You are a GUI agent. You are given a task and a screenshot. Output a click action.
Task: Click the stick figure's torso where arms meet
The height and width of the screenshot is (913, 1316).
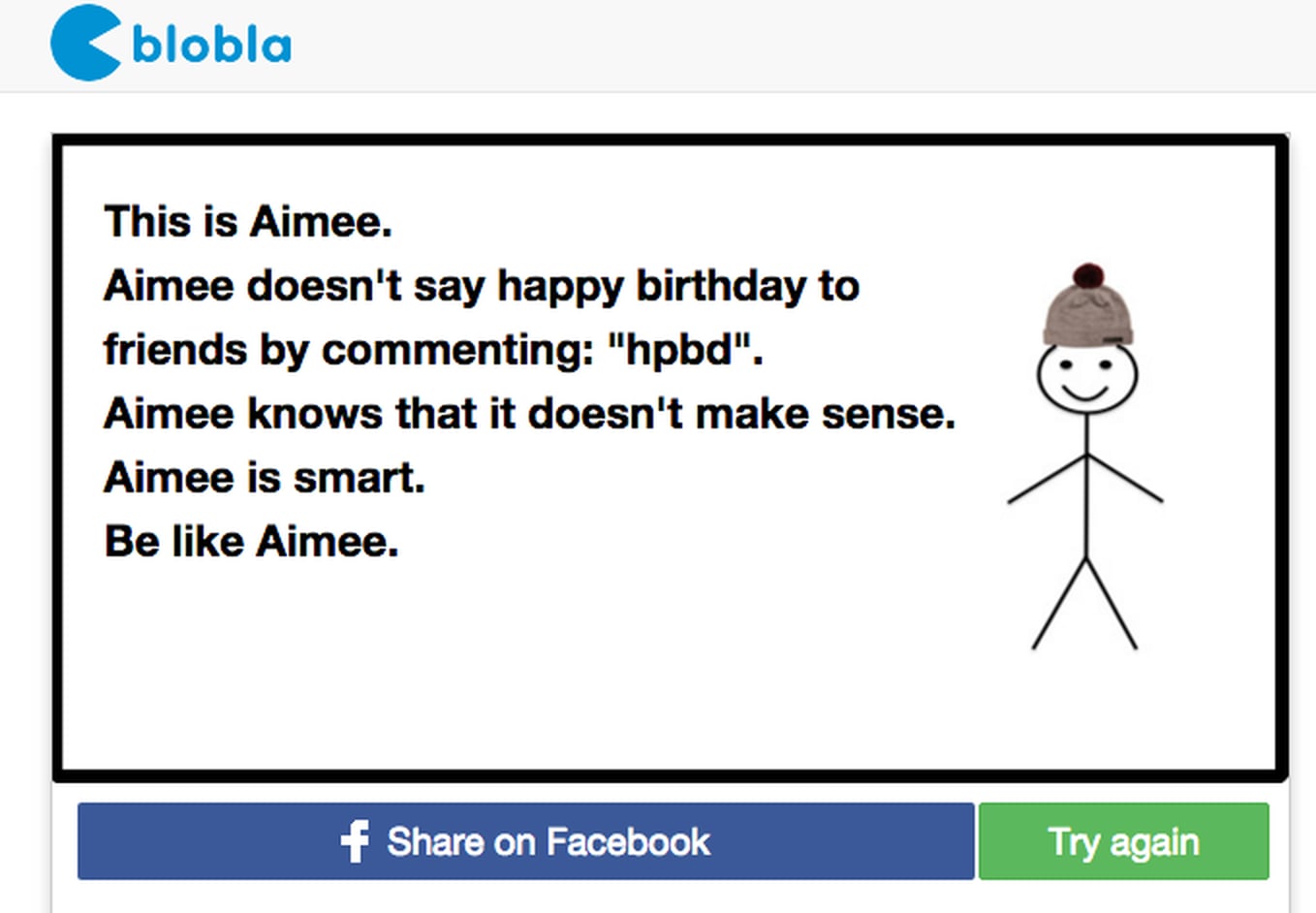[1086, 457]
